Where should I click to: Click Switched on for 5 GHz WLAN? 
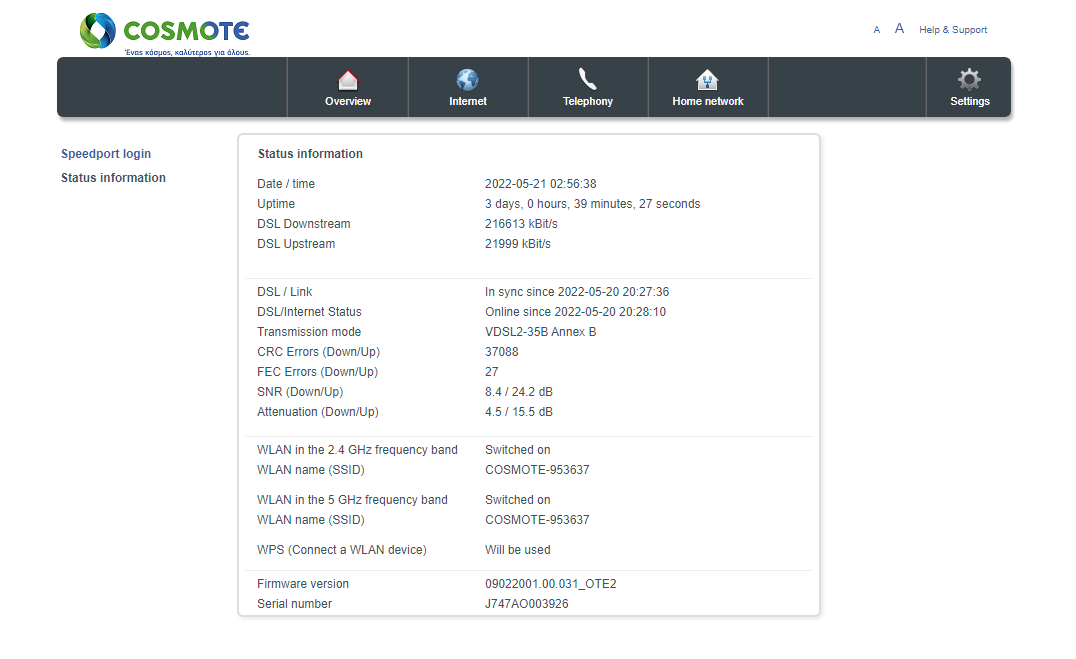pyautogui.click(x=517, y=500)
